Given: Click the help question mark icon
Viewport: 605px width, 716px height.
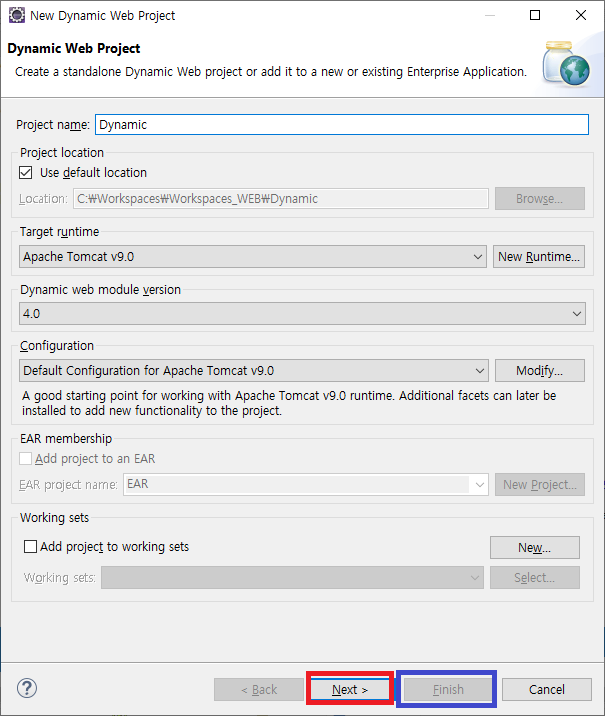Looking at the screenshot, I should click(27, 688).
